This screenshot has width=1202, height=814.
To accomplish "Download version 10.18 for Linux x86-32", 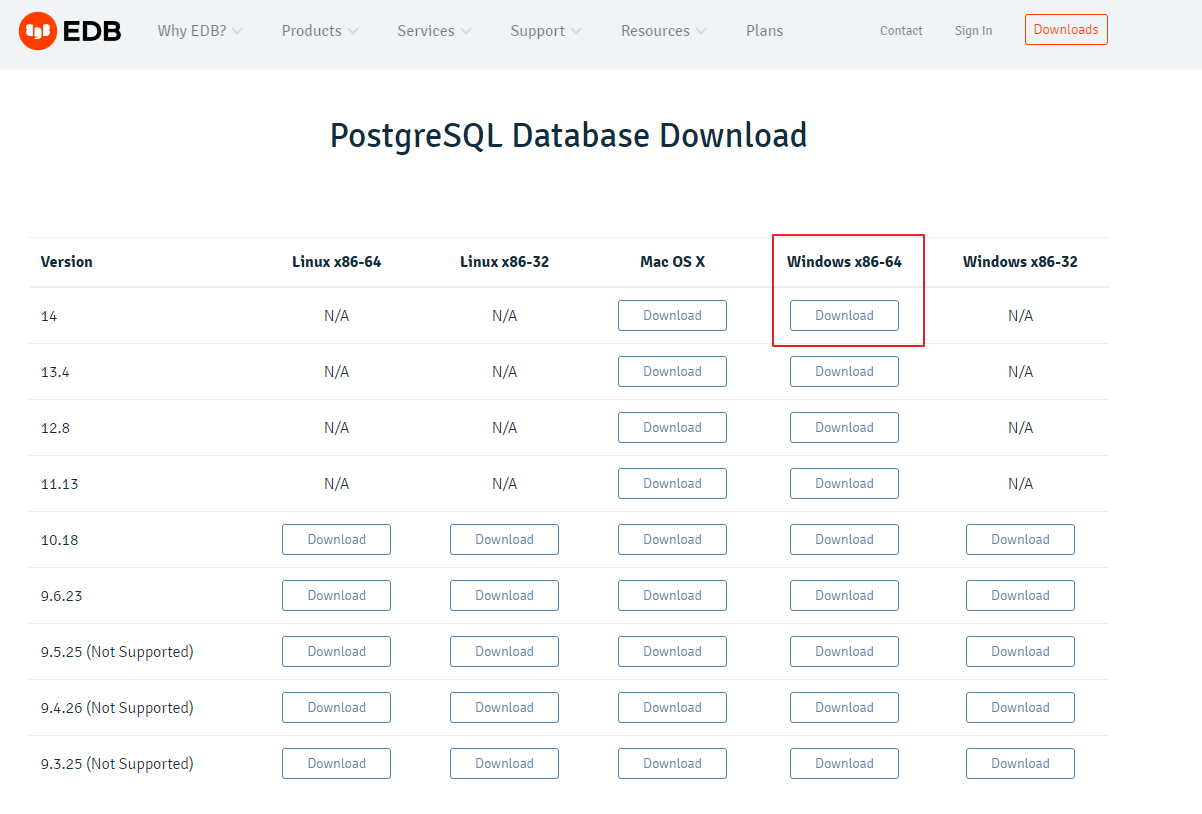I will (504, 539).
